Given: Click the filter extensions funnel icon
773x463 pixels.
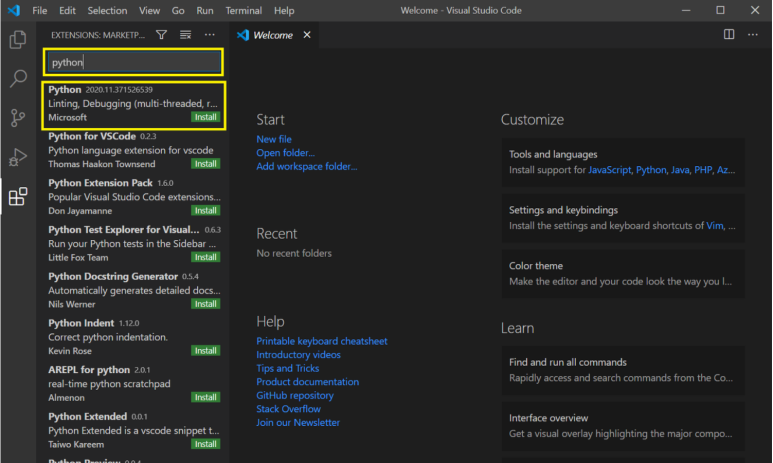Looking at the screenshot, I should [x=161, y=35].
